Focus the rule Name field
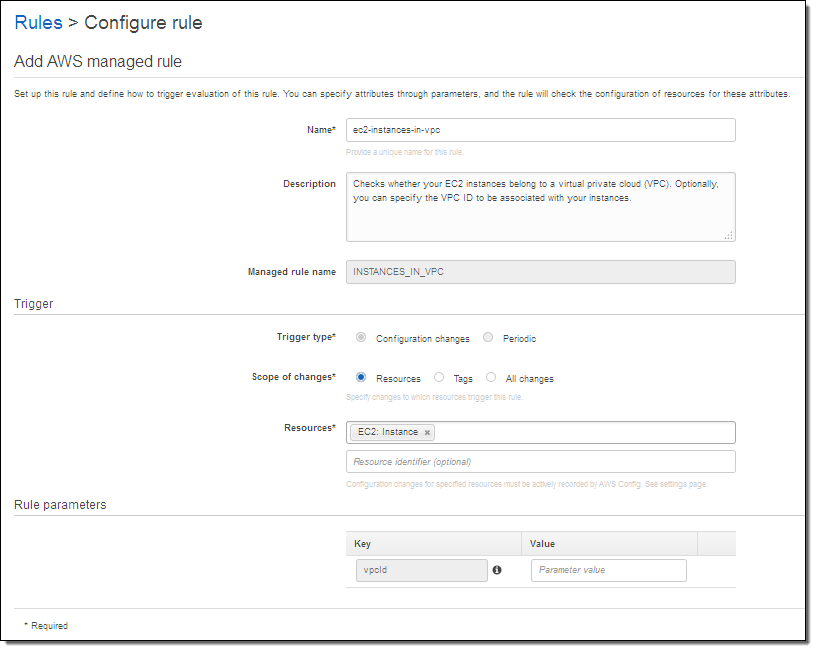 (x=540, y=130)
